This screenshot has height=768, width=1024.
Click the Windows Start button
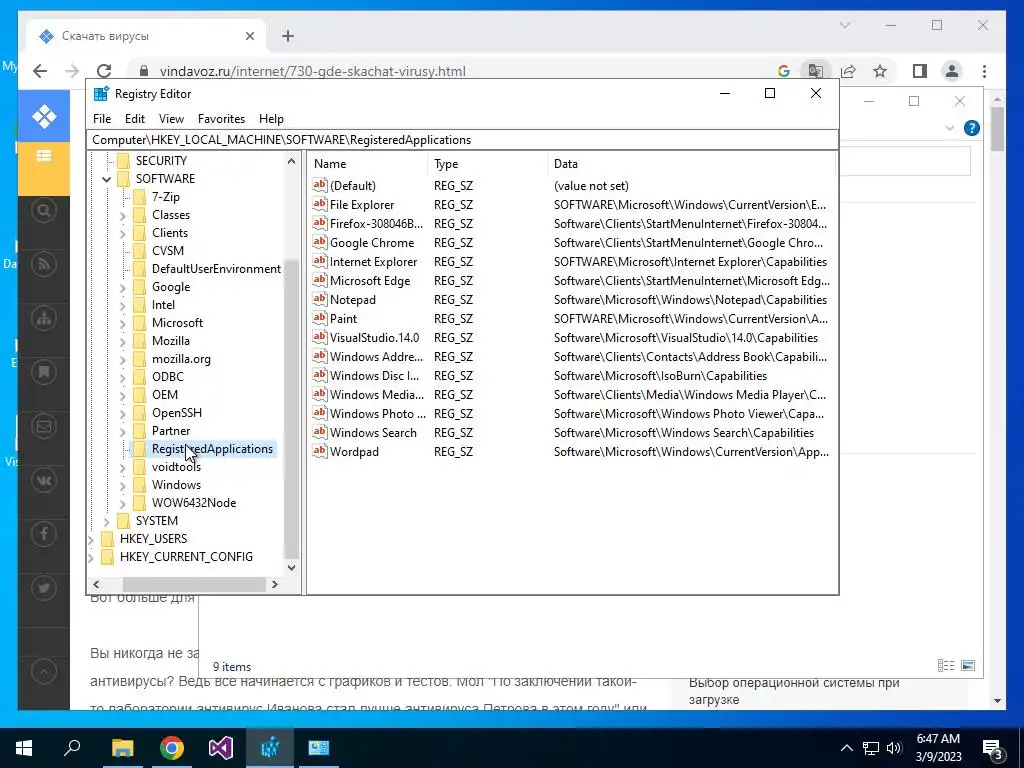[24, 748]
